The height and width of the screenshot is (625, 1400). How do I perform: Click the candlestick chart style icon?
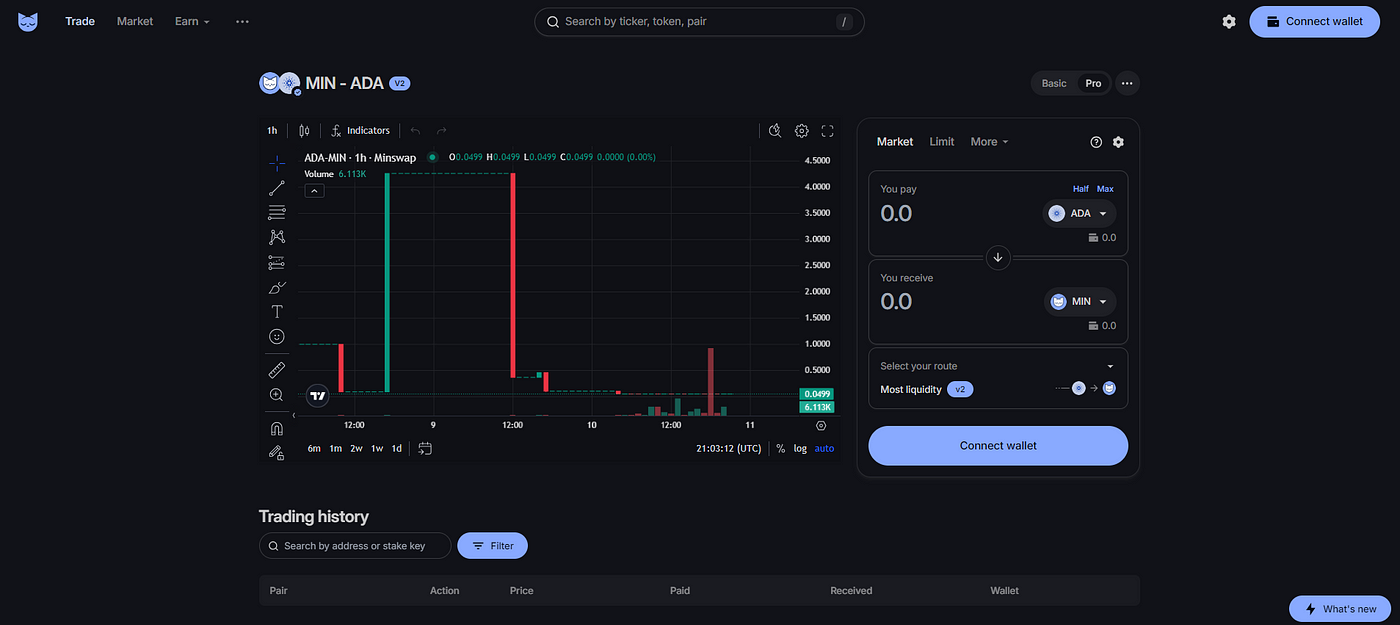304,131
